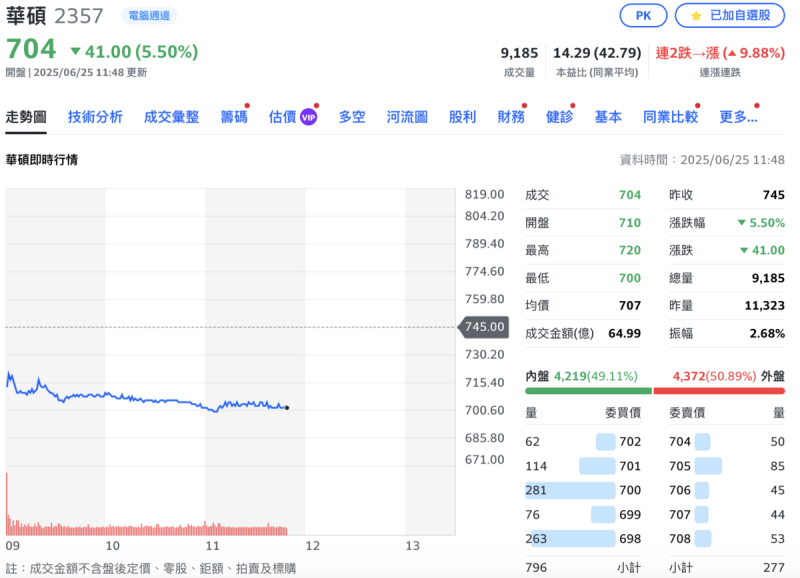
Task: Click the 745.00 reference price marker
Action: click(484, 326)
